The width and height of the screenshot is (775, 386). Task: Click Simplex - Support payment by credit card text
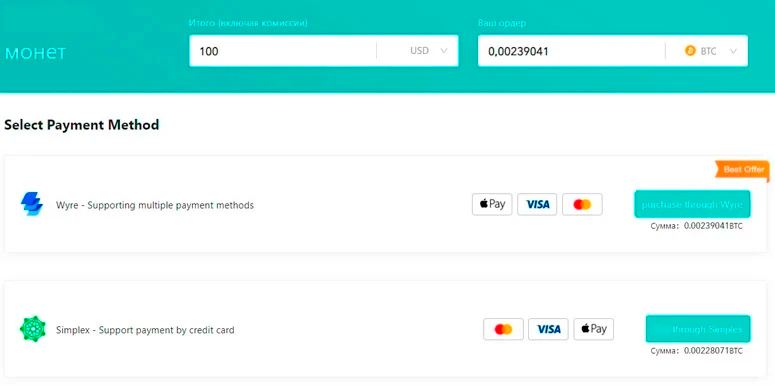click(x=145, y=330)
